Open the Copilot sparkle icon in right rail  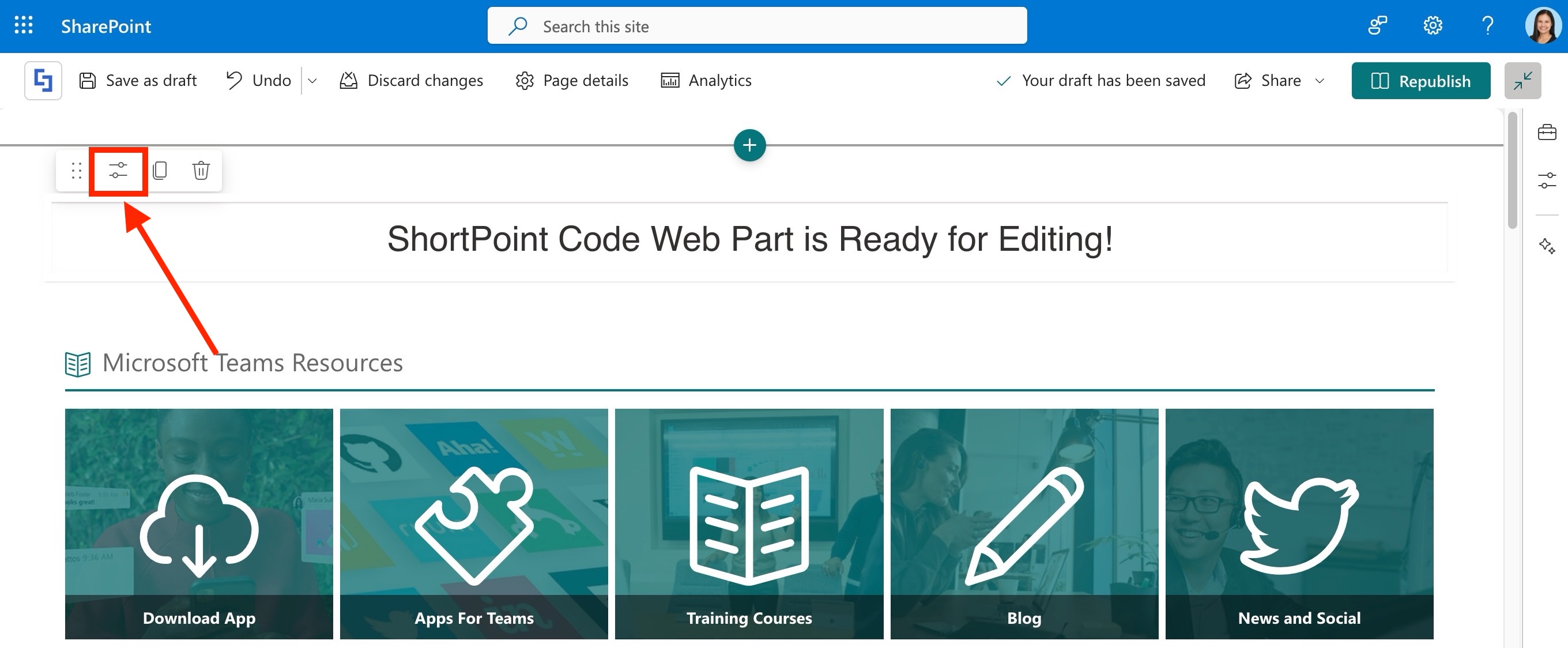point(1546,246)
